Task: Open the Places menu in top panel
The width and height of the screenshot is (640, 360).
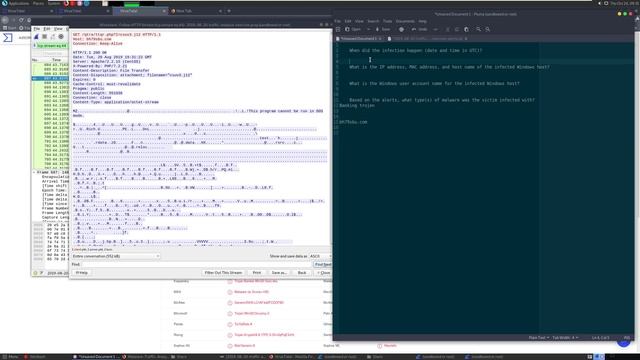Action: pos(38,3)
